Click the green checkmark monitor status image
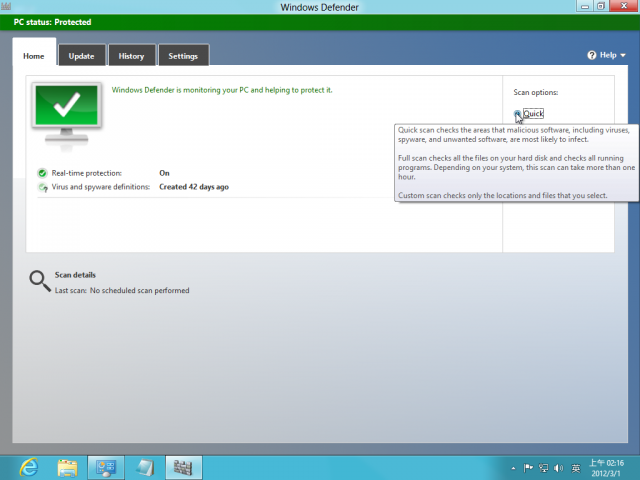The height and width of the screenshot is (480, 640). click(67, 115)
